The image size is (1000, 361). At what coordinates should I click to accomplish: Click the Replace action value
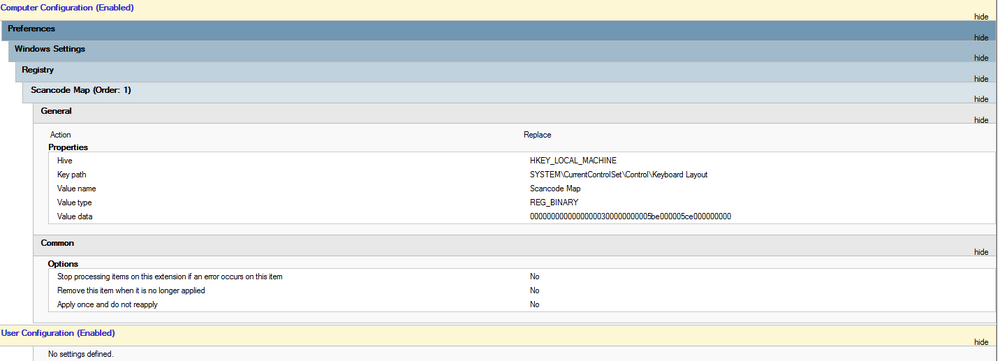538,135
